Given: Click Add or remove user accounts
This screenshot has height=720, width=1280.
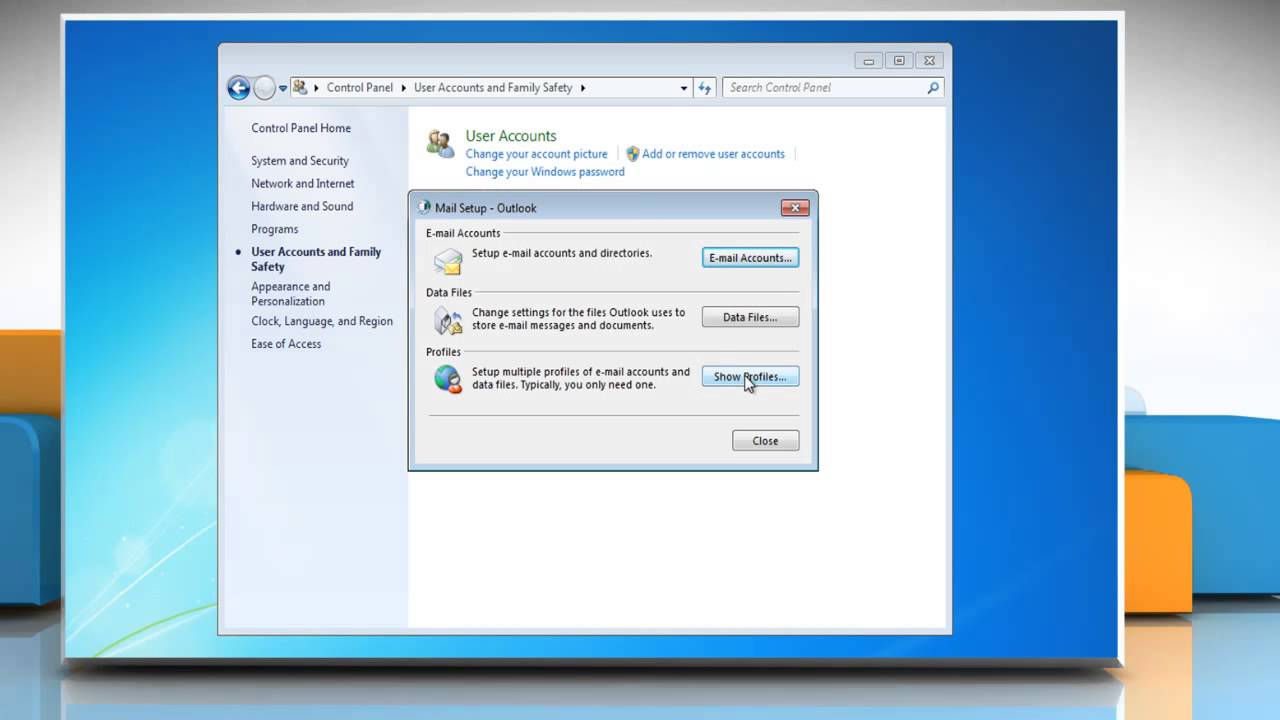Looking at the screenshot, I should point(713,154).
